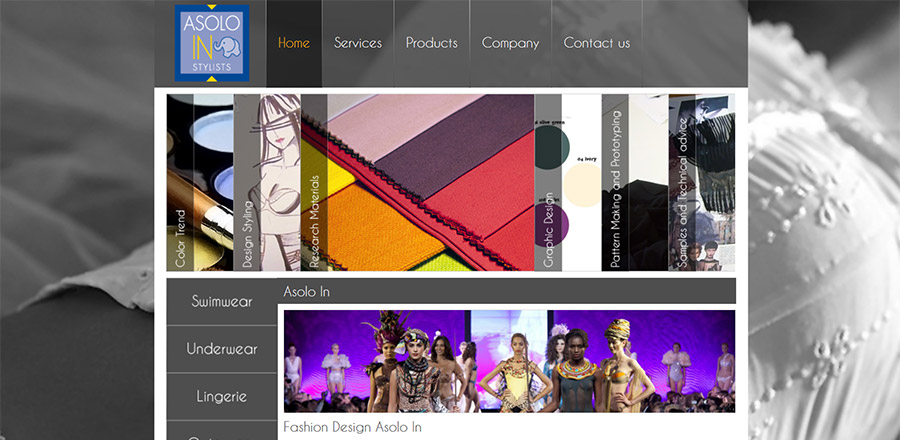900x440 pixels.
Task: Select the Swimwear category
Action: click(x=221, y=301)
